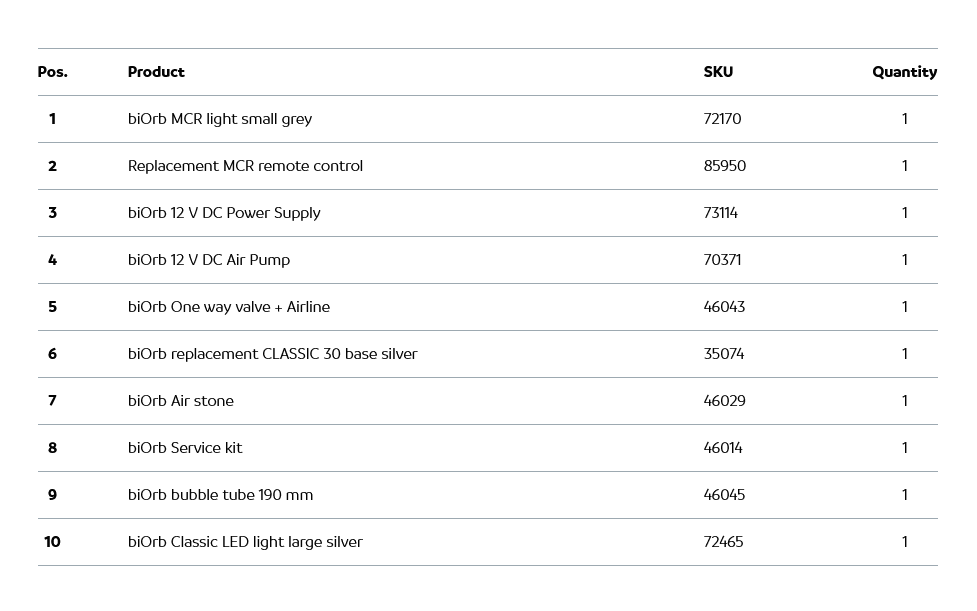Click the Pos. column header
977x611 pixels.
(x=52, y=72)
